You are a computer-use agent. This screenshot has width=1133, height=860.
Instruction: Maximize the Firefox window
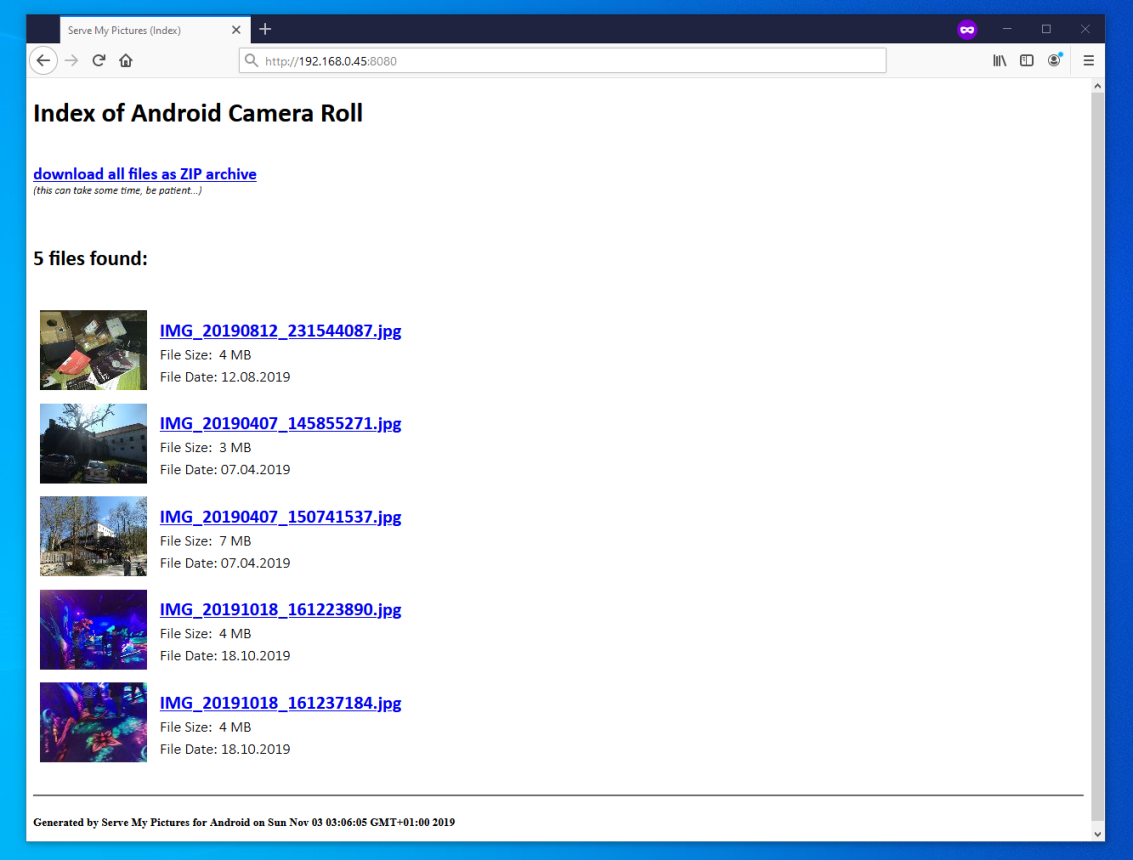1046,30
